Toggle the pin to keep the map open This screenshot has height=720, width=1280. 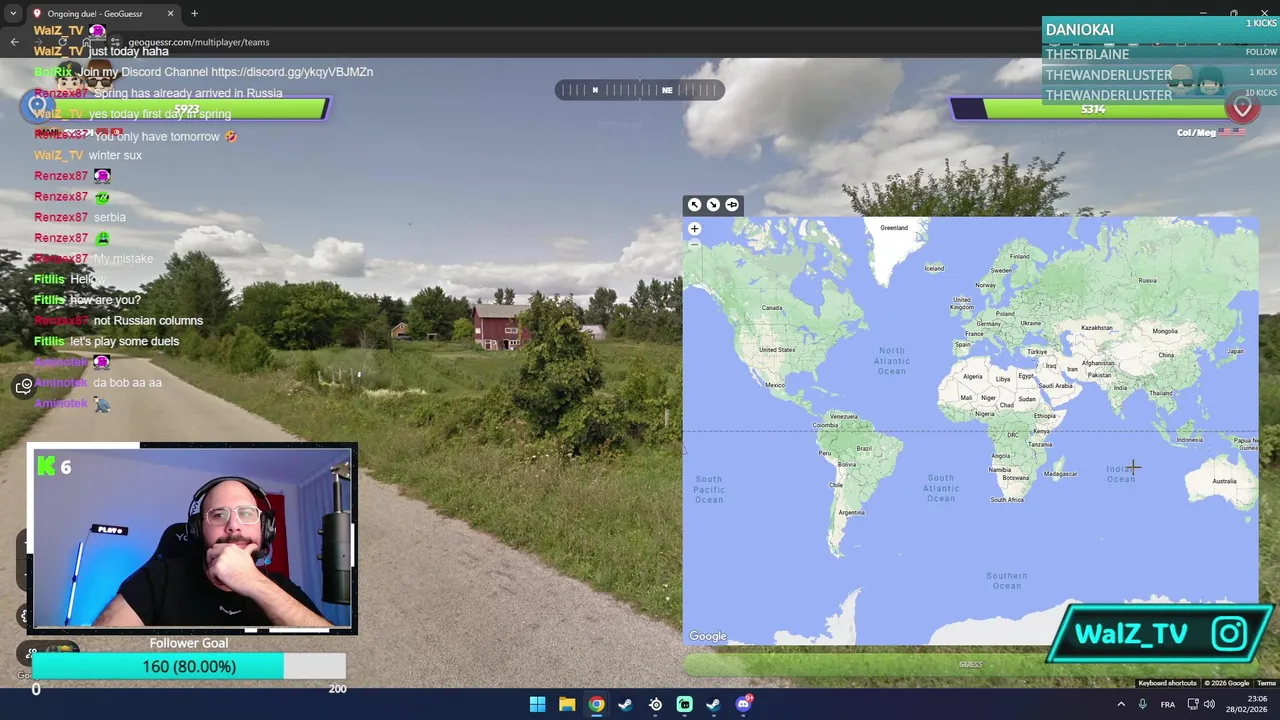click(x=732, y=205)
